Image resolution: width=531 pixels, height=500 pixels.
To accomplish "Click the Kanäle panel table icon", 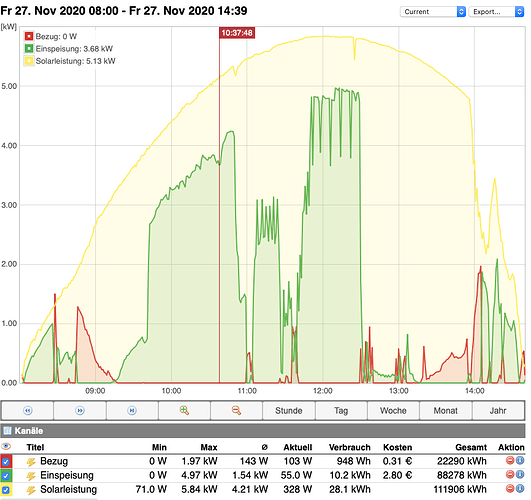I will (7, 431).
